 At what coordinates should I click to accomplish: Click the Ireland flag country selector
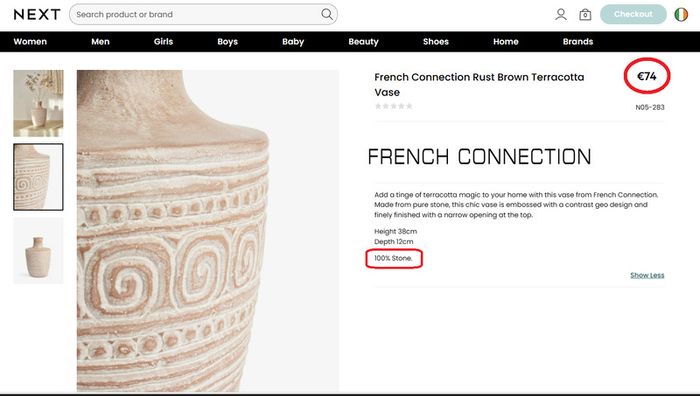pos(681,14)
